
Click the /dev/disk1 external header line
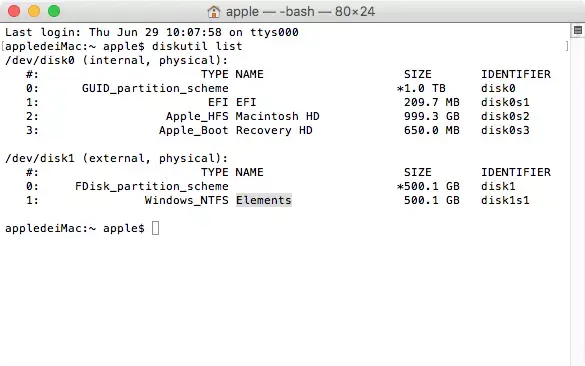point(116,158)
